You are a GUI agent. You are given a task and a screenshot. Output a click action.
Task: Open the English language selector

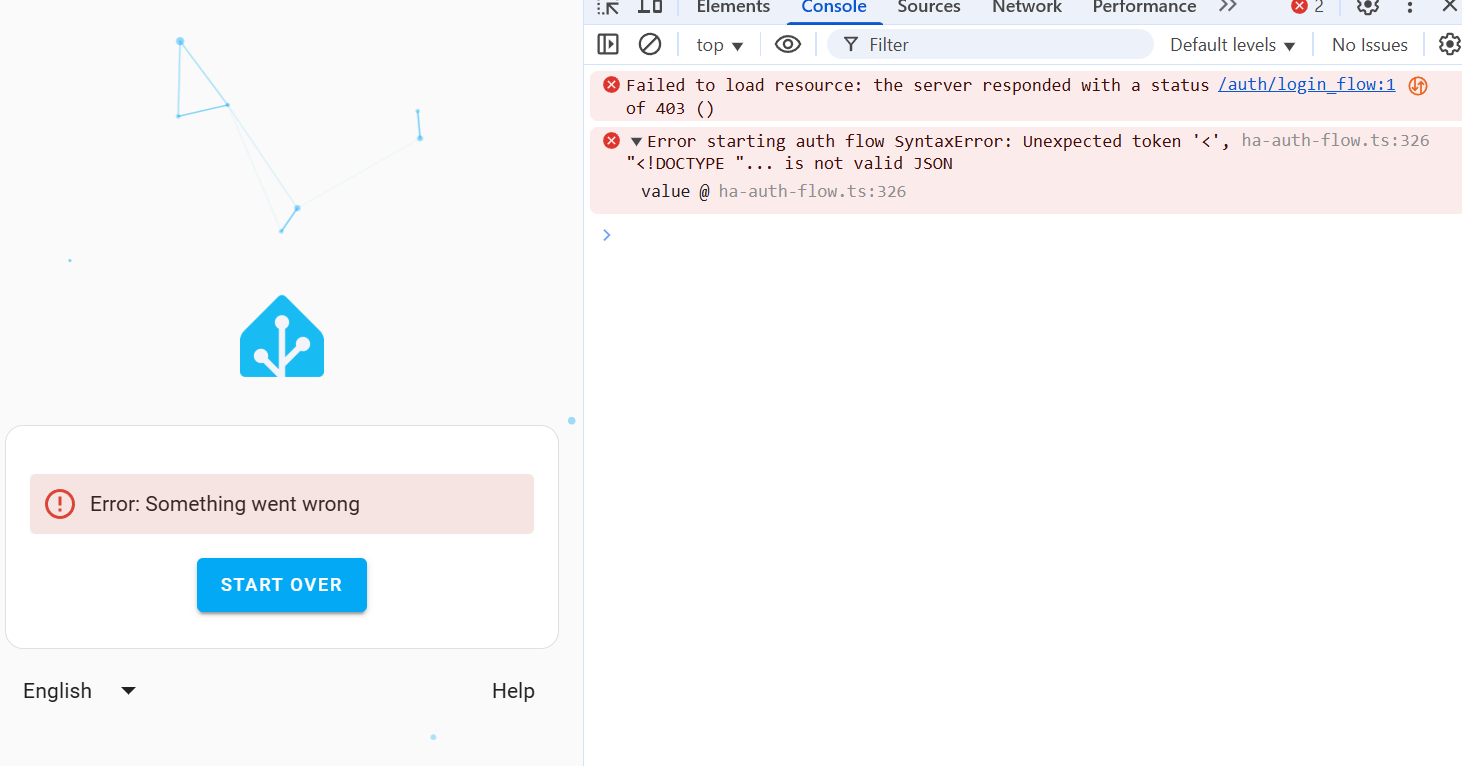click(79, 690)
